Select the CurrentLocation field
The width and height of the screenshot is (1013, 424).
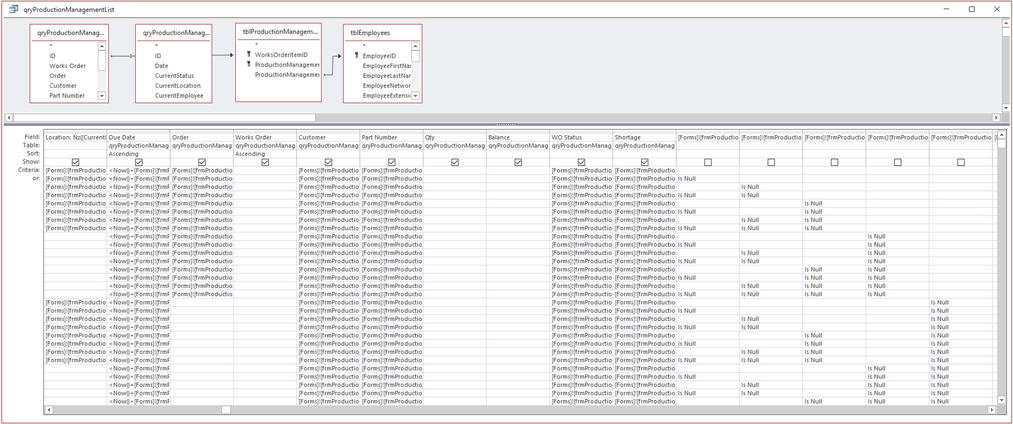tap(177, 85)
